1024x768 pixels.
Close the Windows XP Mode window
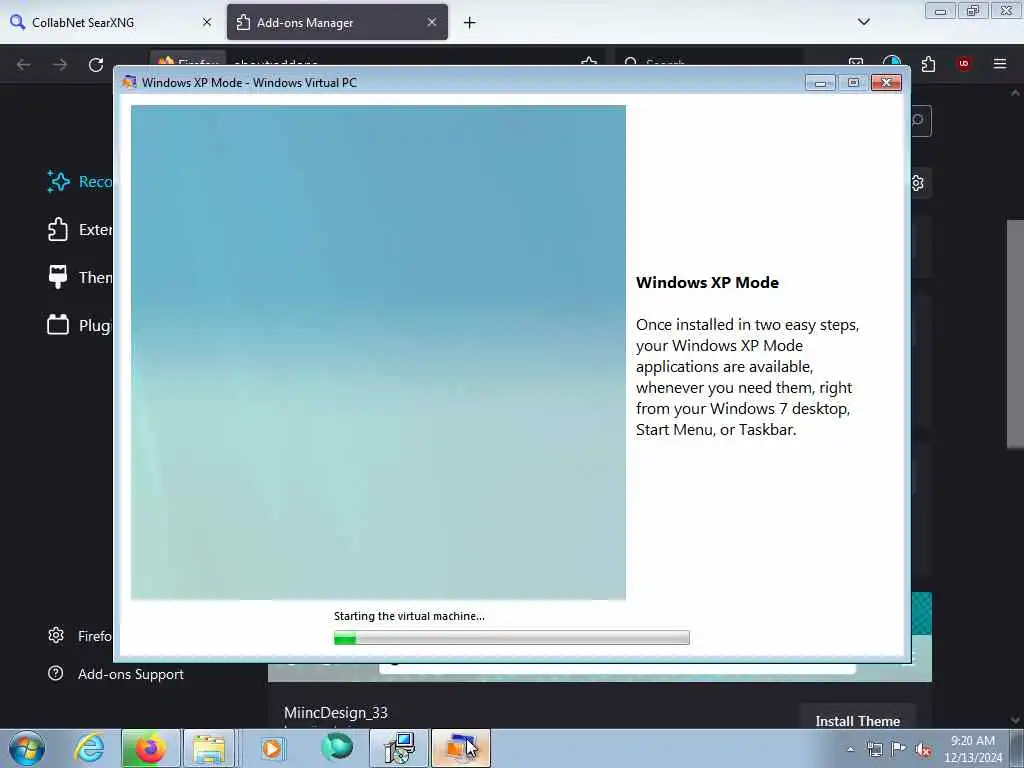coord(886,83)
